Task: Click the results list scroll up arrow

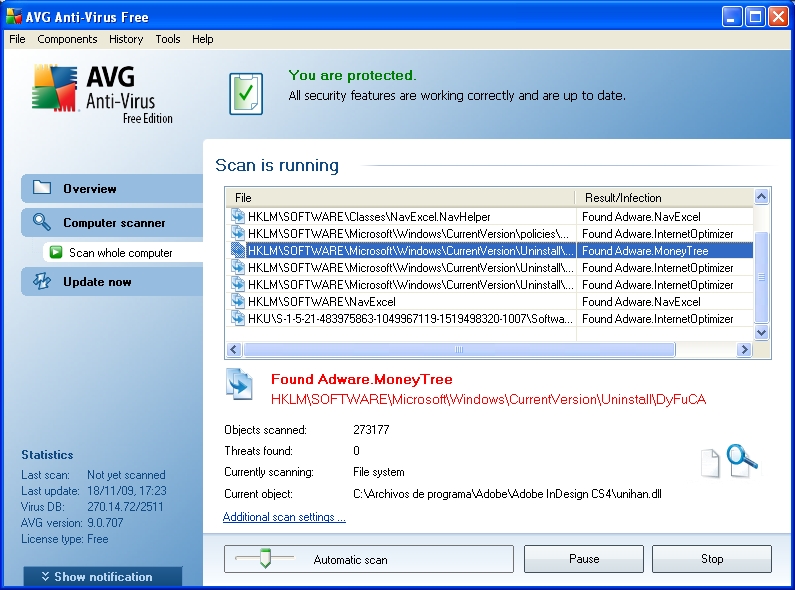Action: point(761,196)
